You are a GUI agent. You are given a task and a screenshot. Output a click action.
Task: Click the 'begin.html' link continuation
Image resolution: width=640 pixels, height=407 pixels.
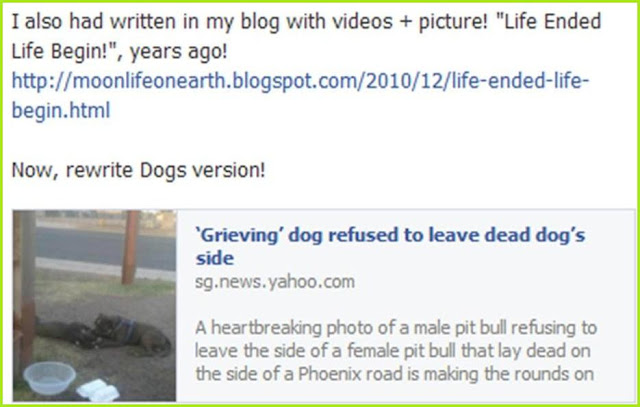[x=61, y=110]
